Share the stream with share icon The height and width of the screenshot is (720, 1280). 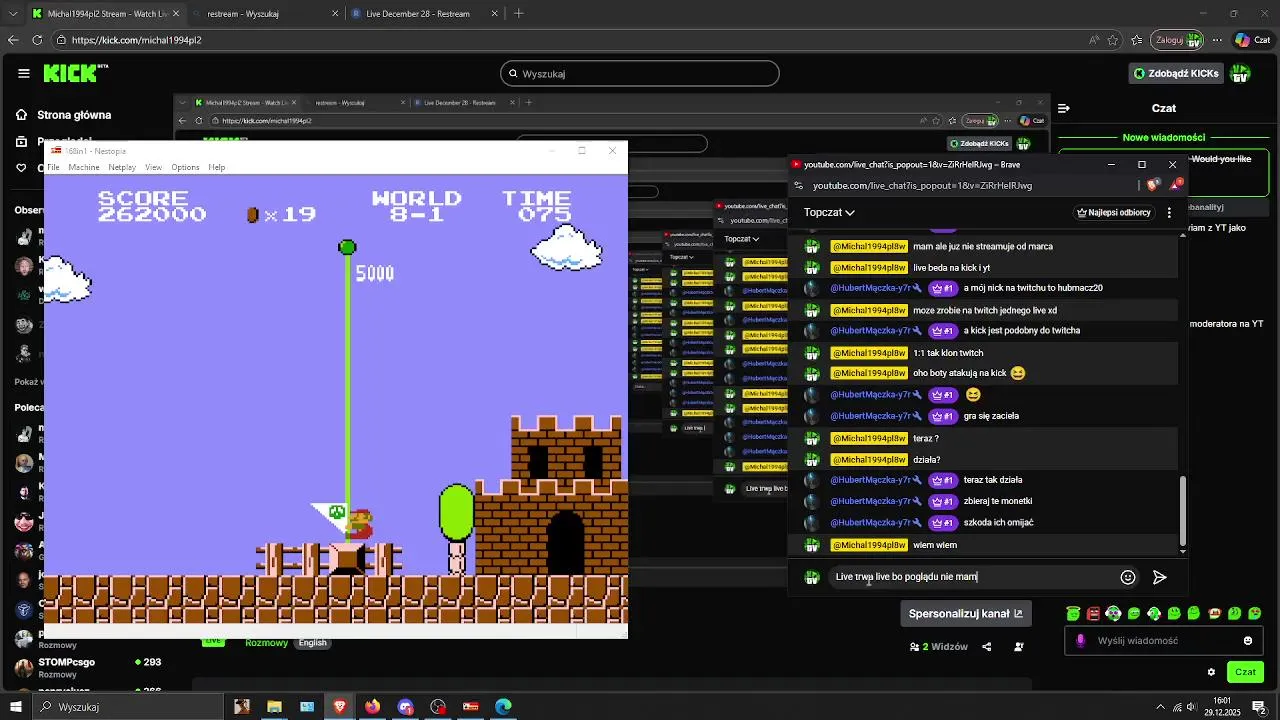coord(987,647)
